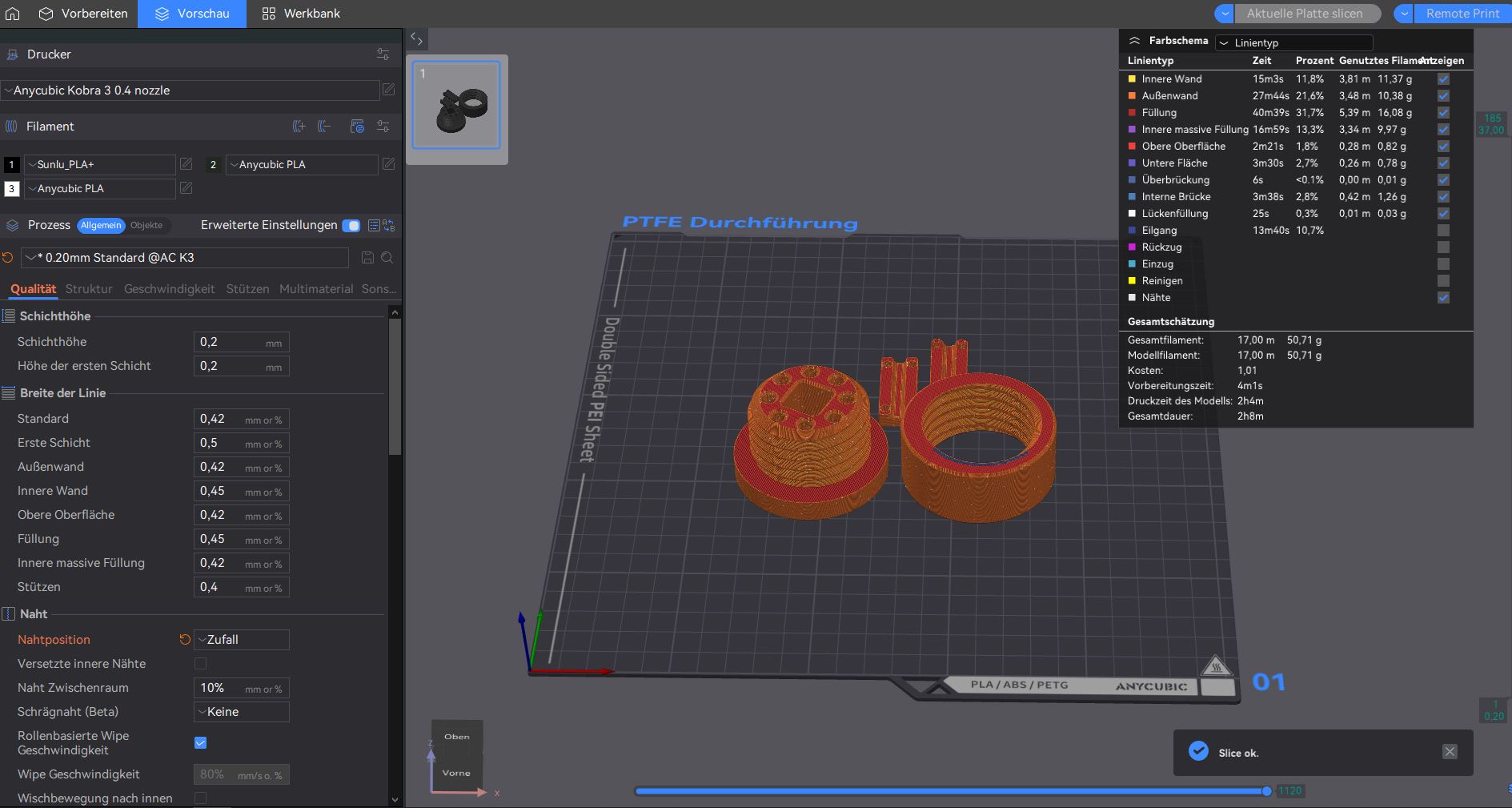Hide Nähte seams in the preview
This screenshot has height=808, width=1512.
pos(1443,298)
